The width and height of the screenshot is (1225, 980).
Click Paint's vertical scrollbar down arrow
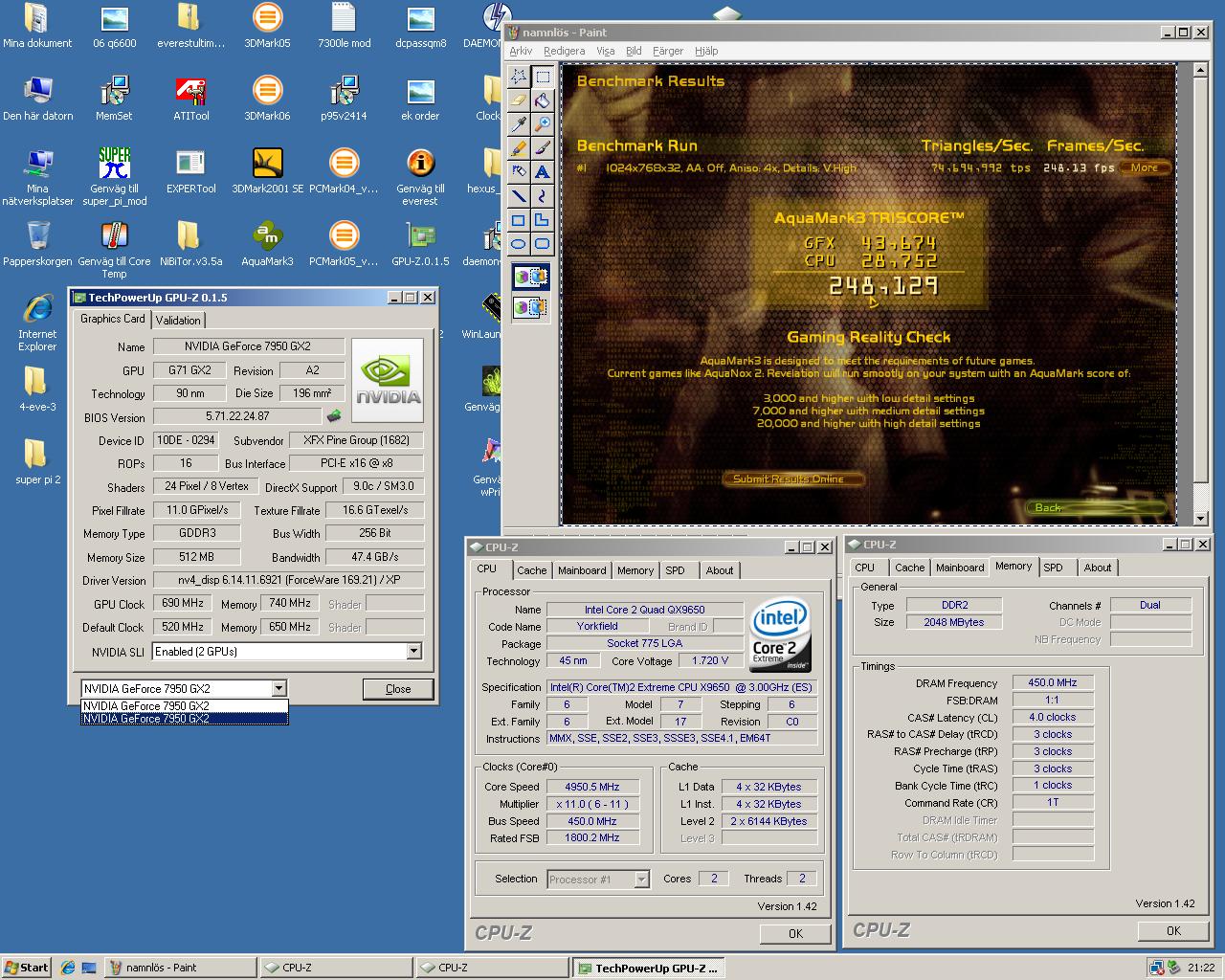[x=1200, y=519]
